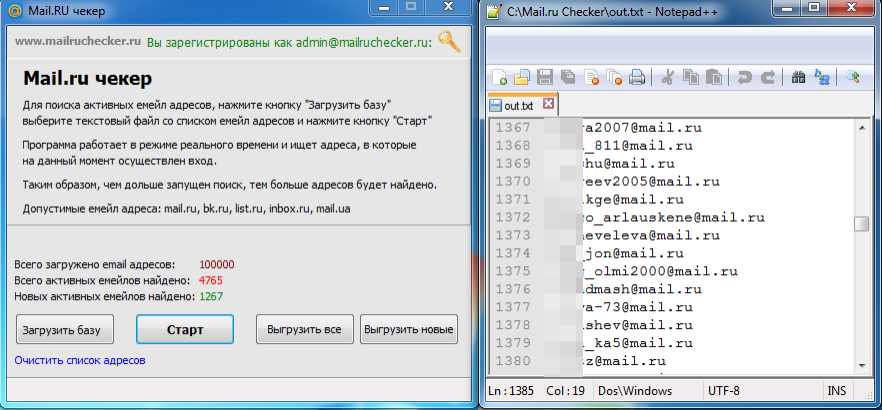This screenshot has height=410, width=882.
Task: Click the golden key registration icon
Action: pos(449,41)
